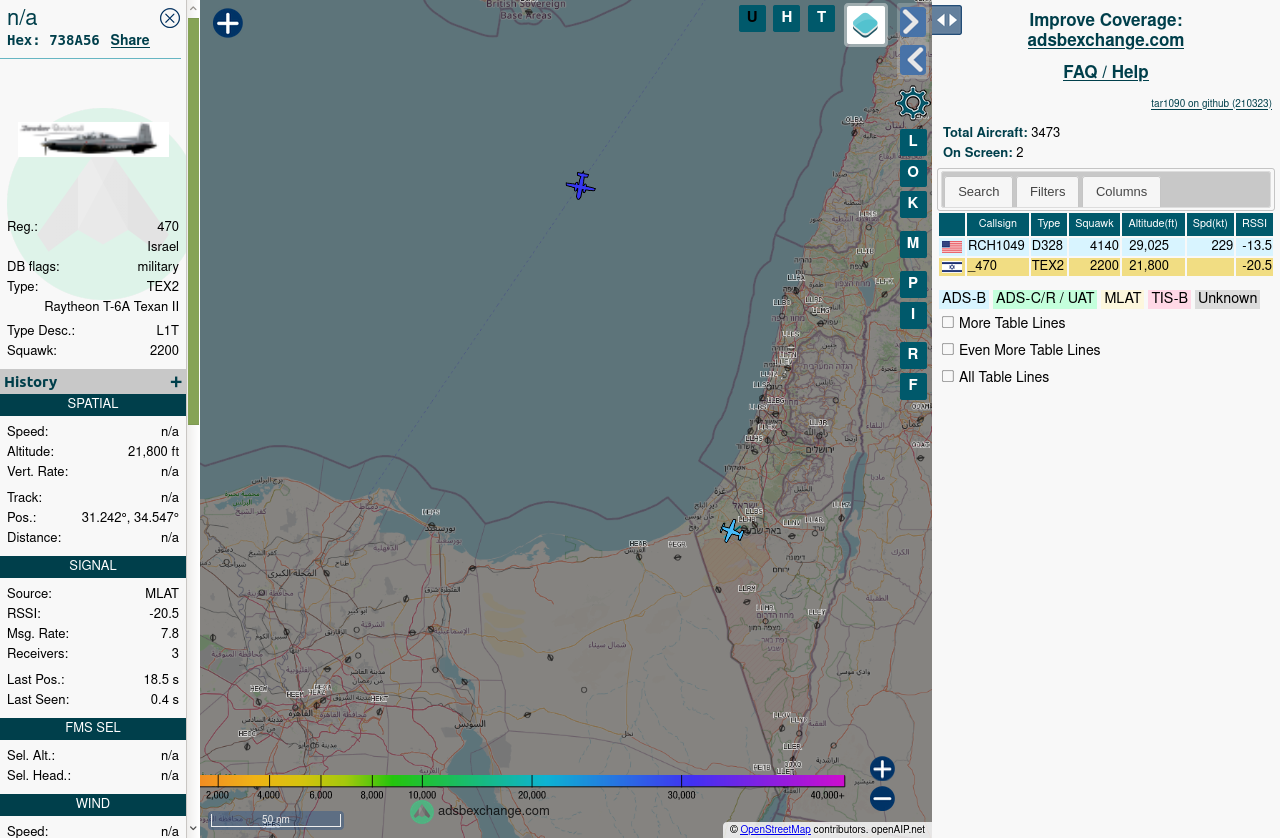
Task: Click the round plus button at map top-left
Action: pos(228,23)
